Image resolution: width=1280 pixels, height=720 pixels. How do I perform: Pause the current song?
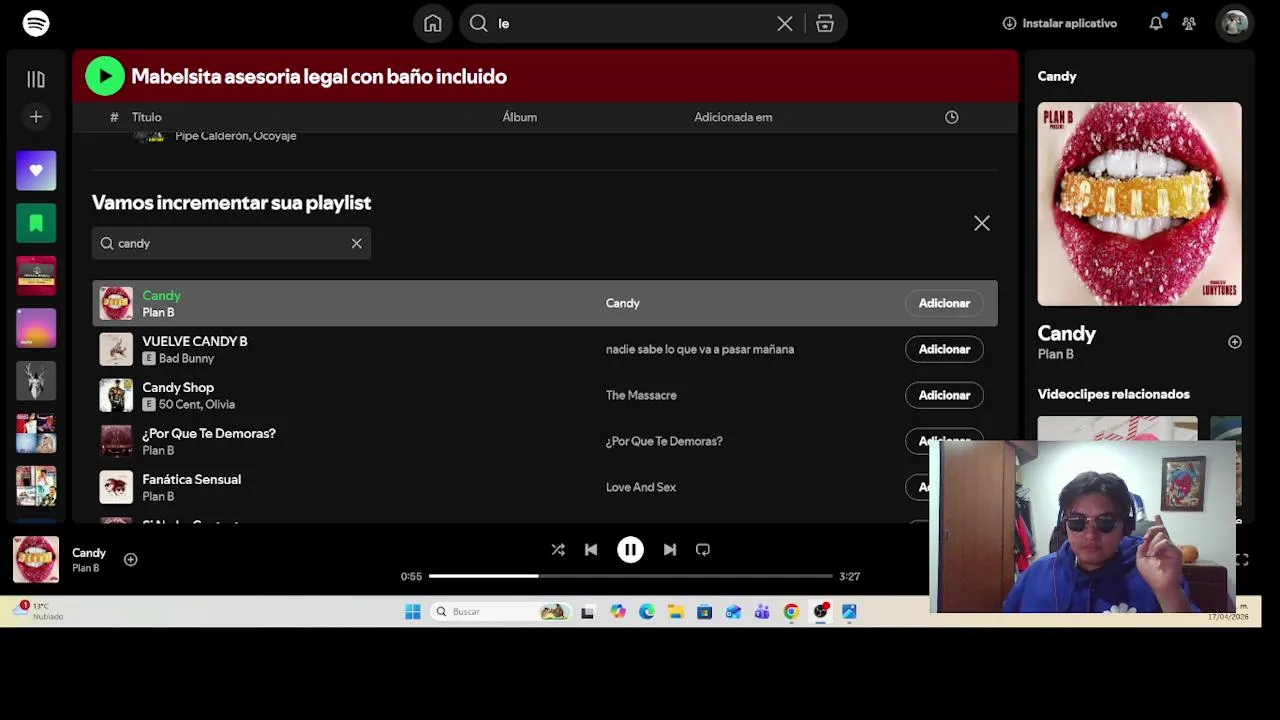(630, 549)
